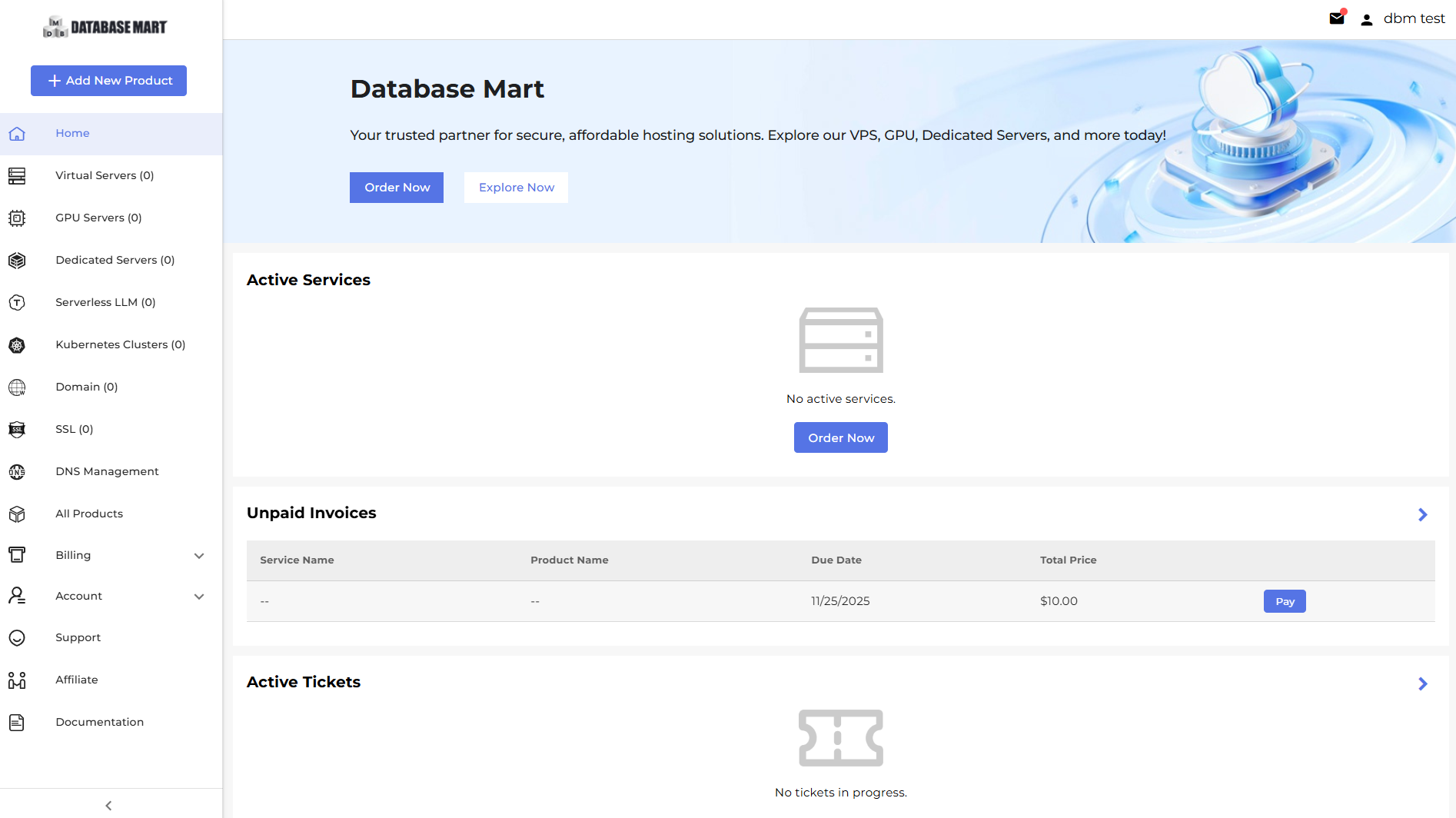1456x818 pixels.
Task: Go to Virtual Servers menu item
Action: (x=105, y=176)
